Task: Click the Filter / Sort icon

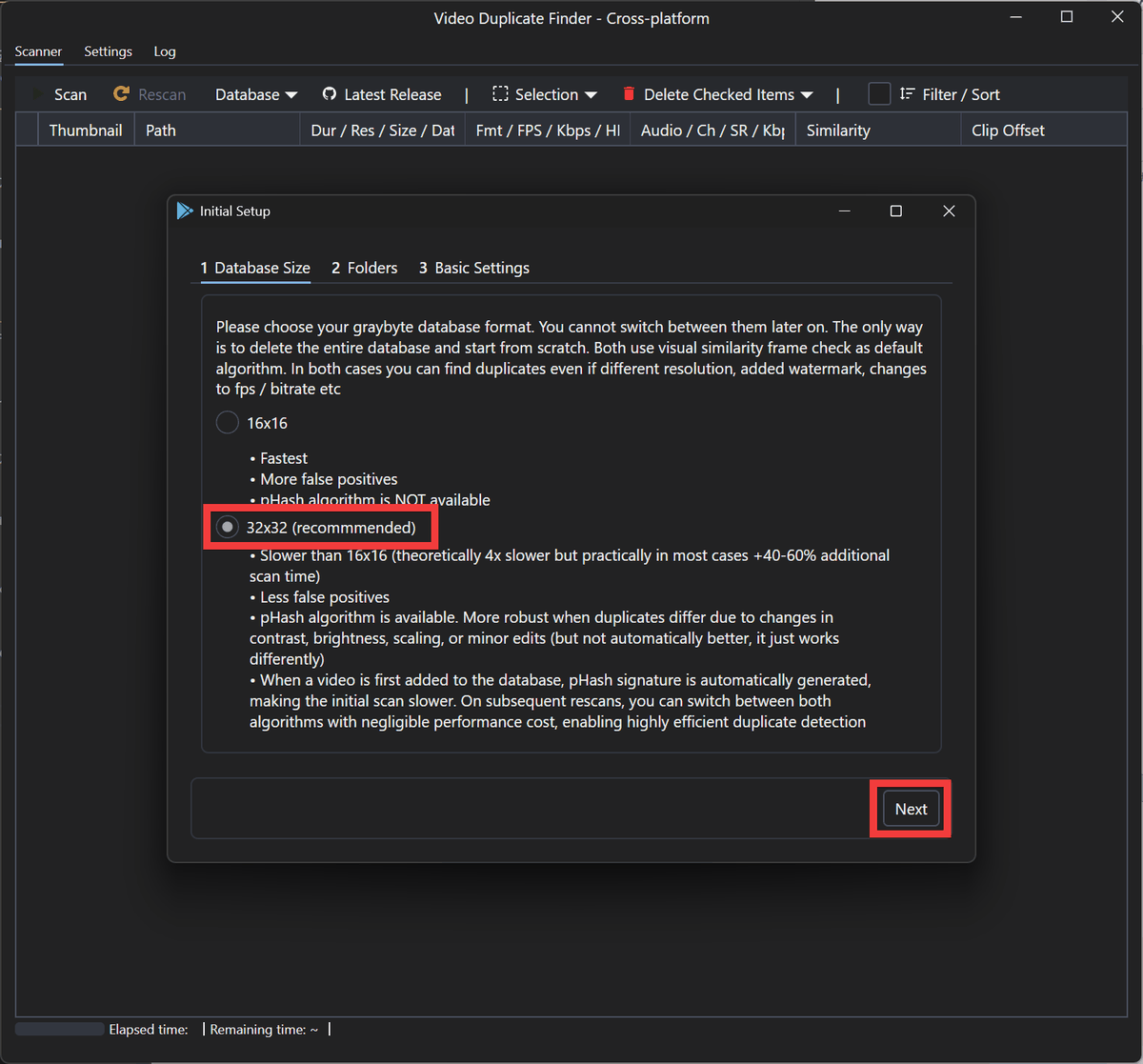Action: click(907, 94)
